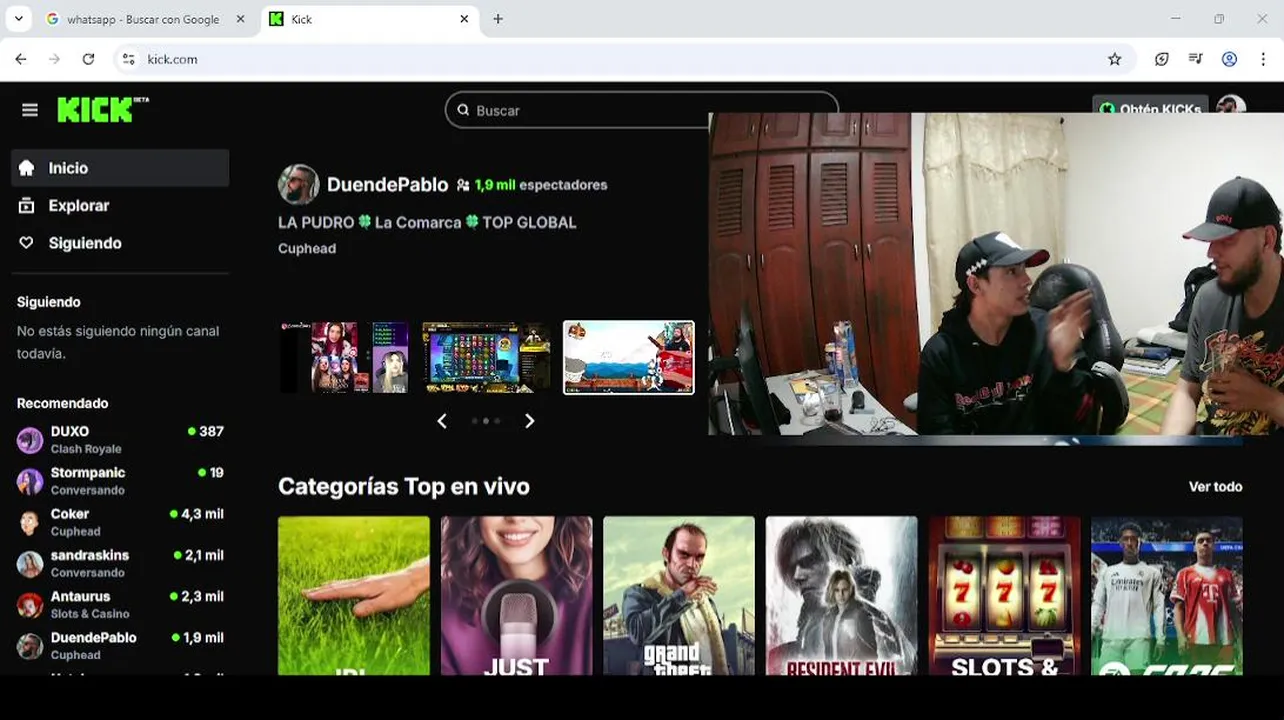Click DuendePablo avatar in Recomendado list
Screen dimensions: 1284x720
coord(30,646)
